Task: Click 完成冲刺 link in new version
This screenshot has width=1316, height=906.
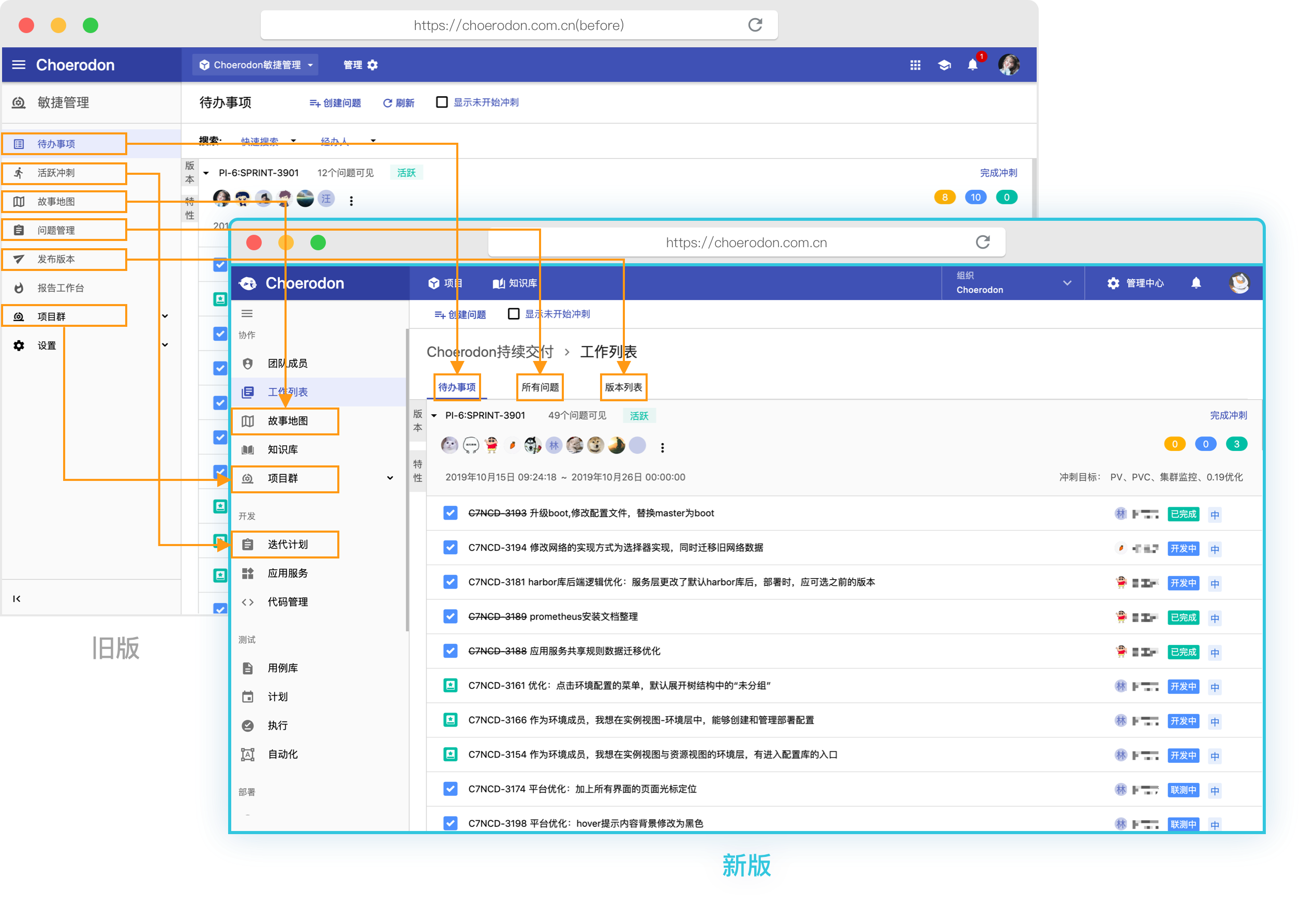Action: (x=1228, y=416)
